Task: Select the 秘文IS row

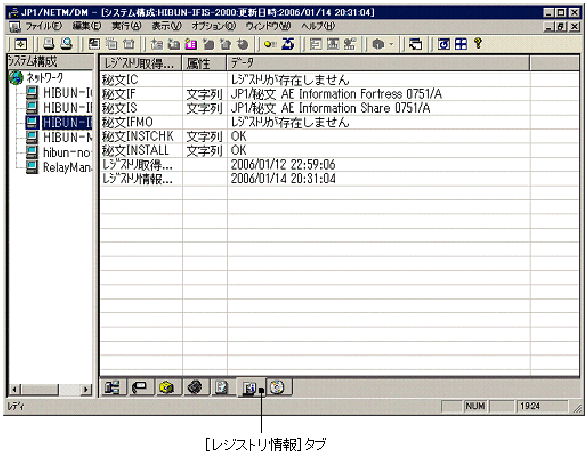Action: 339,108
